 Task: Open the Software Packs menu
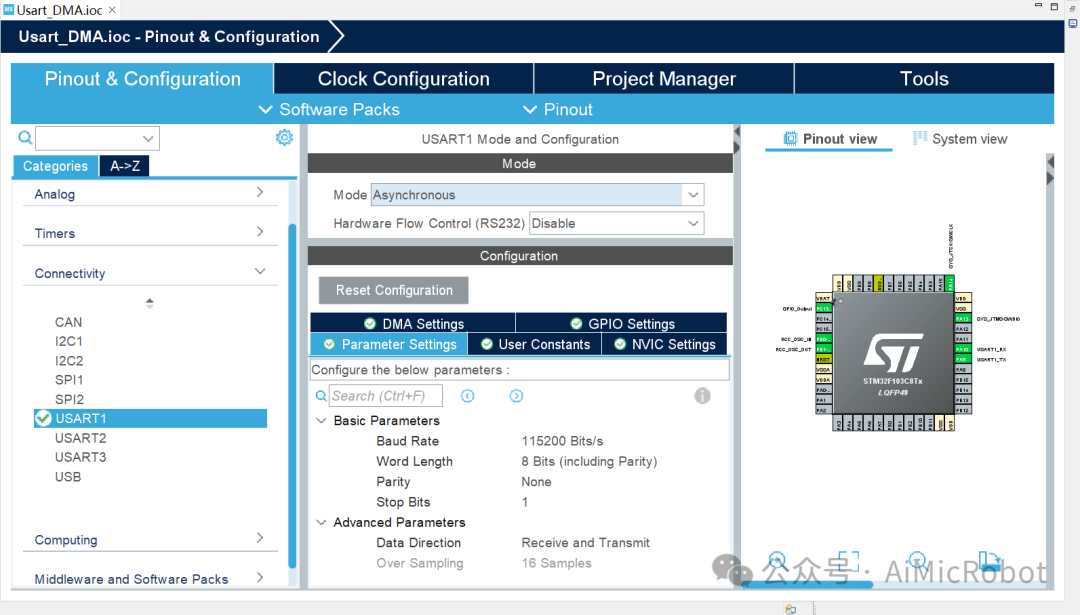point(329,110)
